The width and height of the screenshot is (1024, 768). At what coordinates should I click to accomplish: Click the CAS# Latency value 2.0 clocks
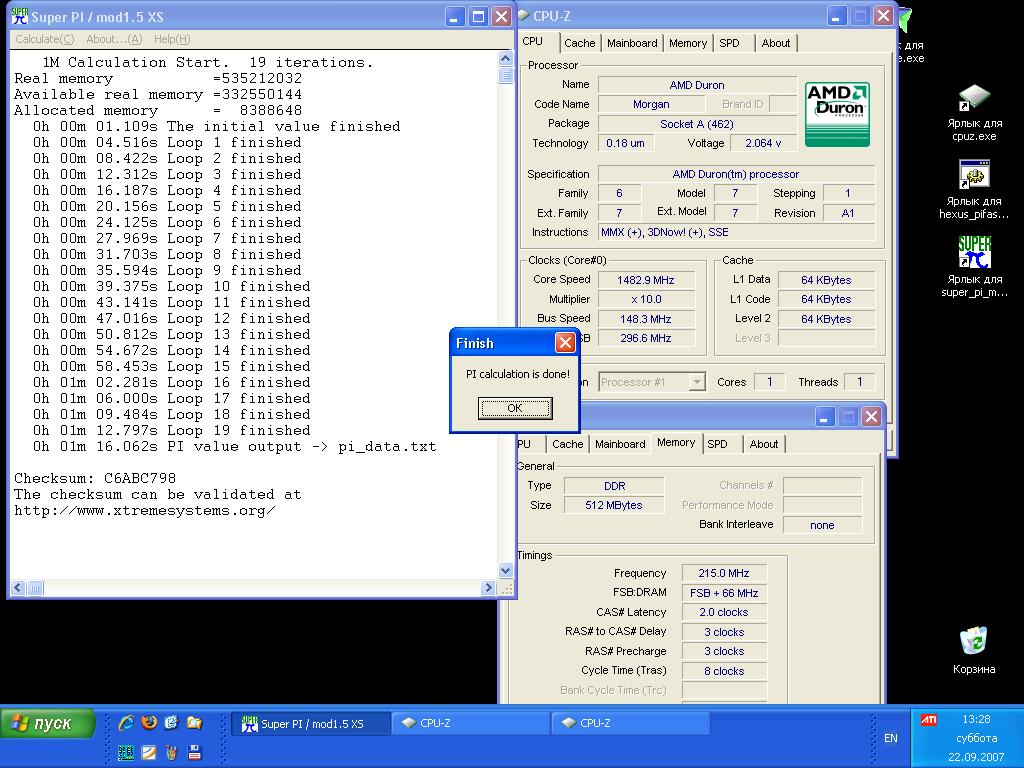724,613
